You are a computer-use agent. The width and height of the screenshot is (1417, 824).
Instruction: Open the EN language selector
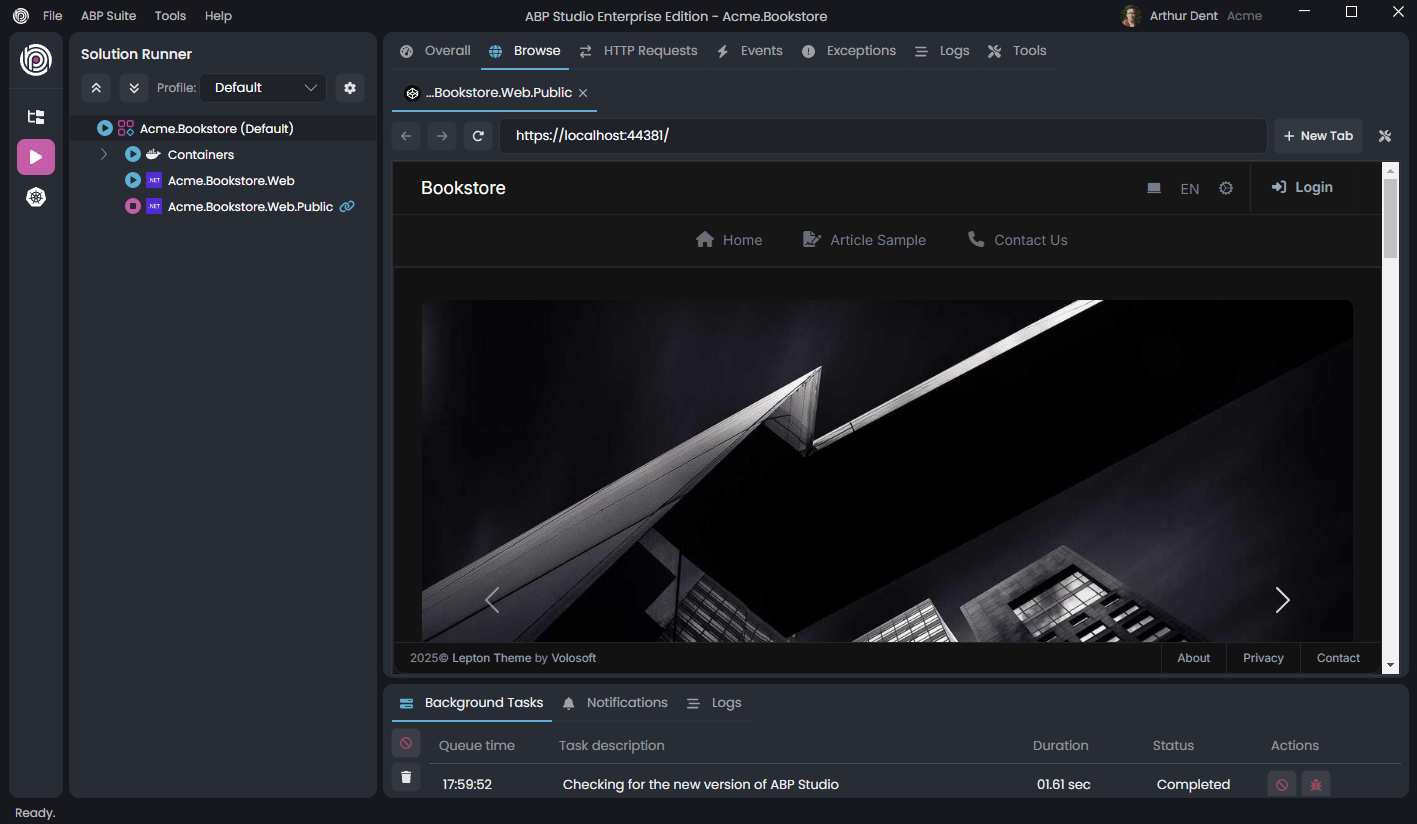(x=1189, y=188)
